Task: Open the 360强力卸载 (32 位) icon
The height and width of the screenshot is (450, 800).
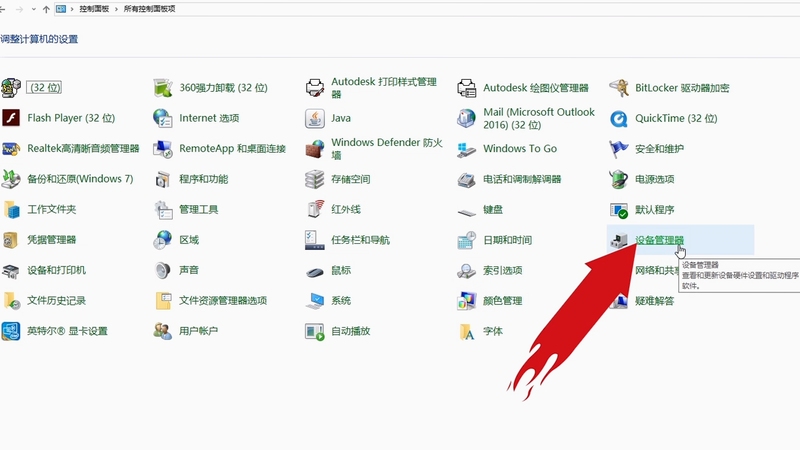Action: [x=163, y=88]
